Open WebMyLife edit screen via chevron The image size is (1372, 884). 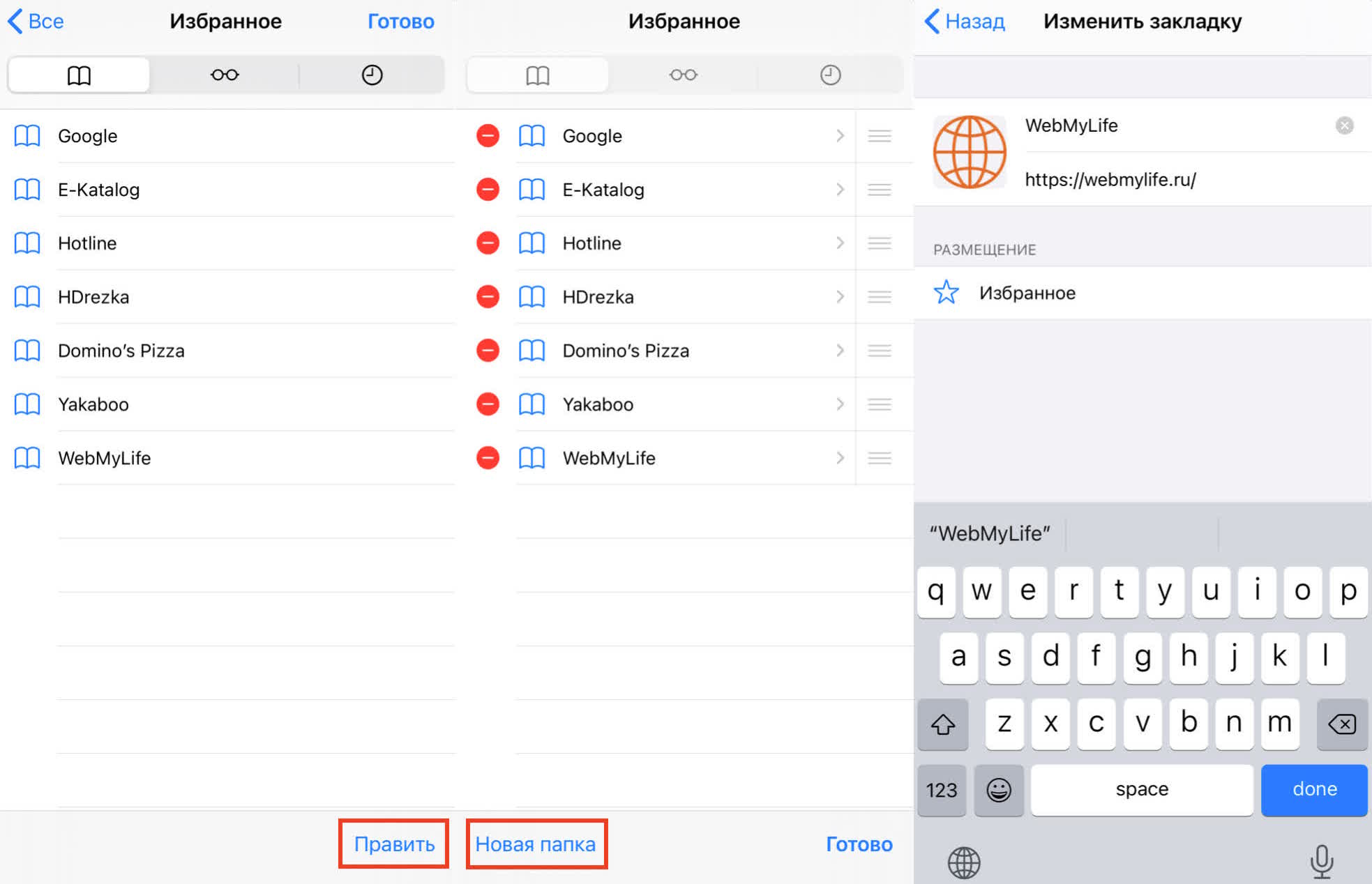840,457
